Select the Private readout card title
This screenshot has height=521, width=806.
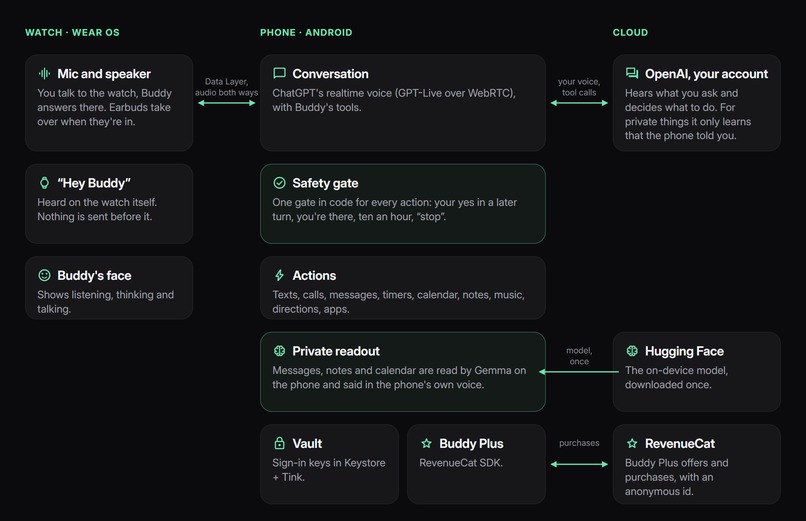tap(336, 351)
